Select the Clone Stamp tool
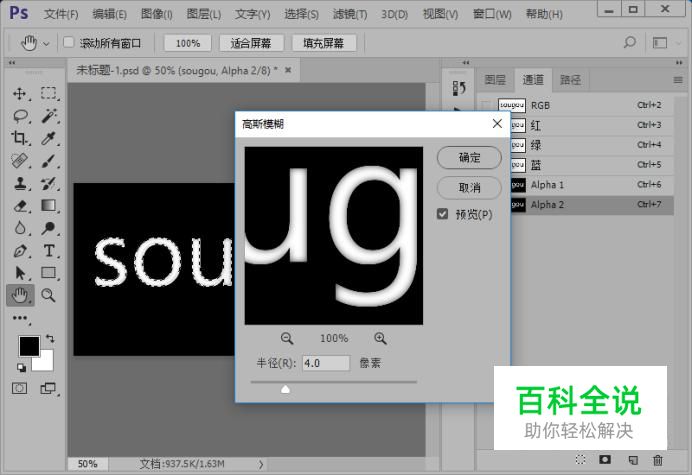 [19, 183]
